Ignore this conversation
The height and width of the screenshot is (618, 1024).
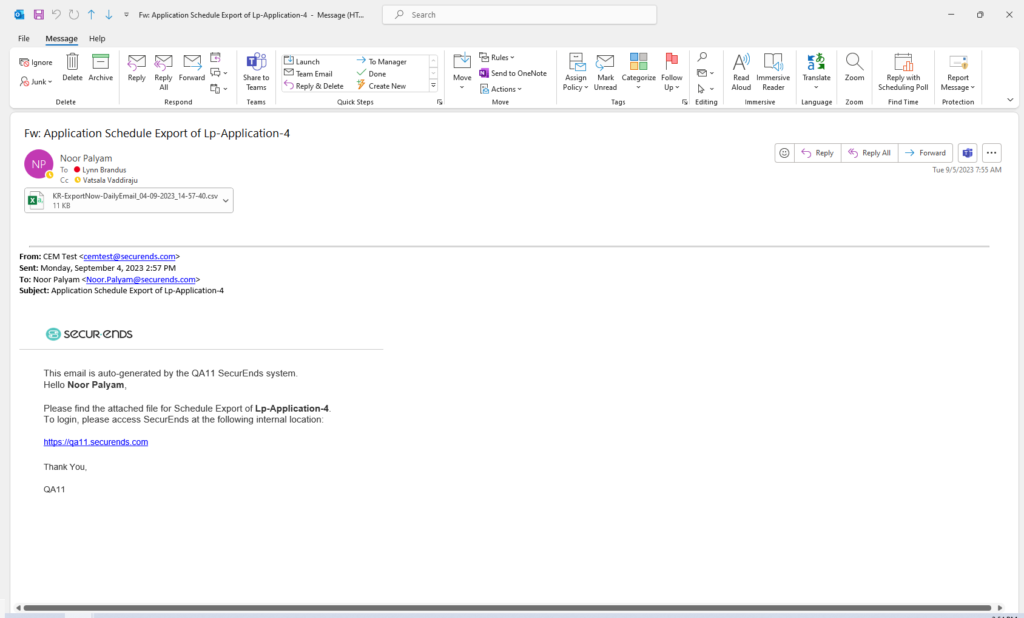(x=36, y=62)
